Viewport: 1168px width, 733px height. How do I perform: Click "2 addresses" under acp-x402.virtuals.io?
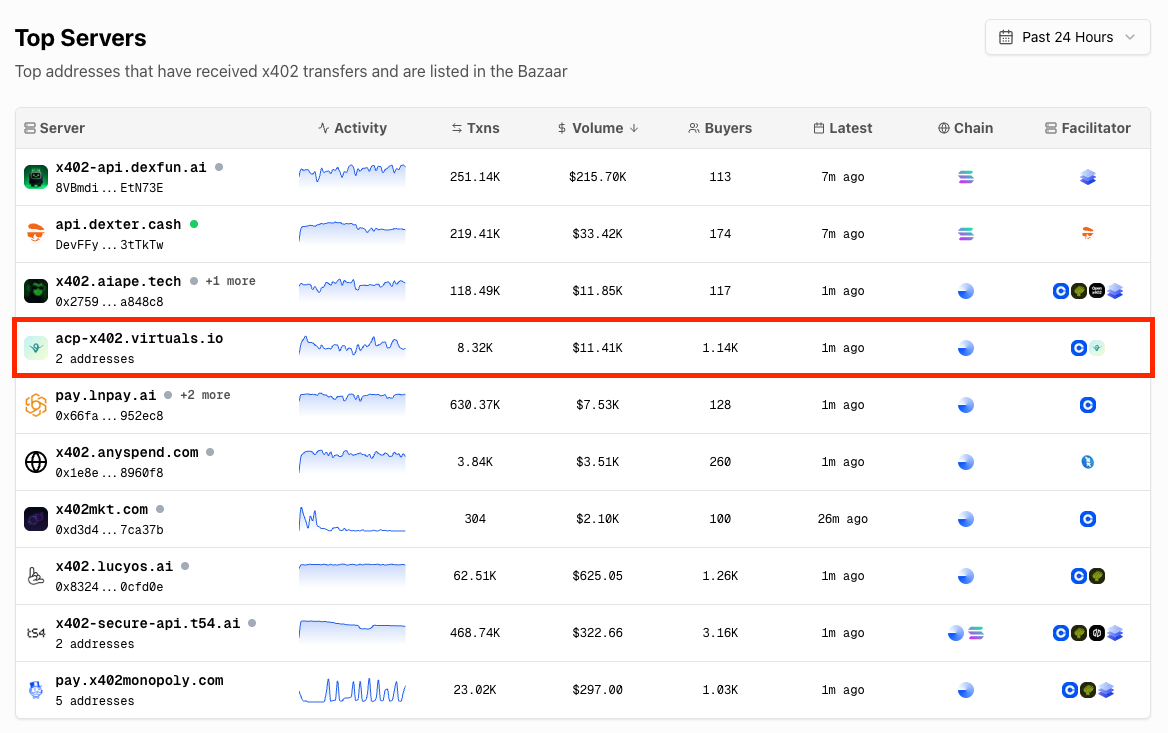(95, 359)
